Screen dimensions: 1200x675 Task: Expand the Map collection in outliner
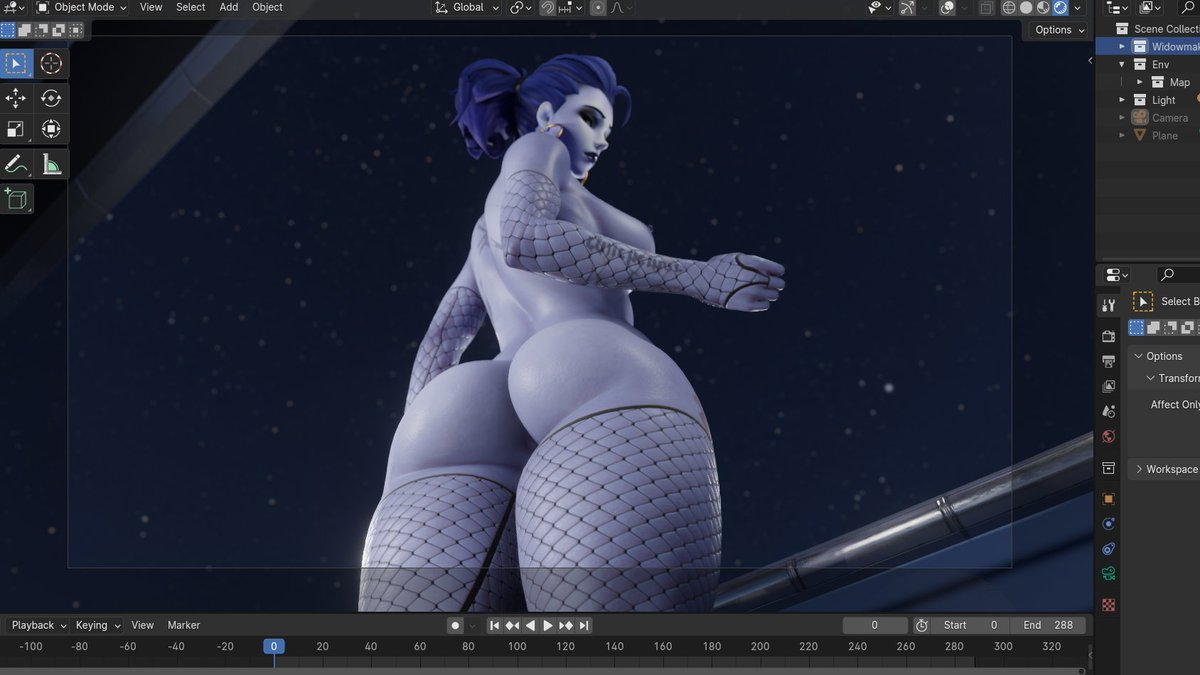coord(1138,82)
